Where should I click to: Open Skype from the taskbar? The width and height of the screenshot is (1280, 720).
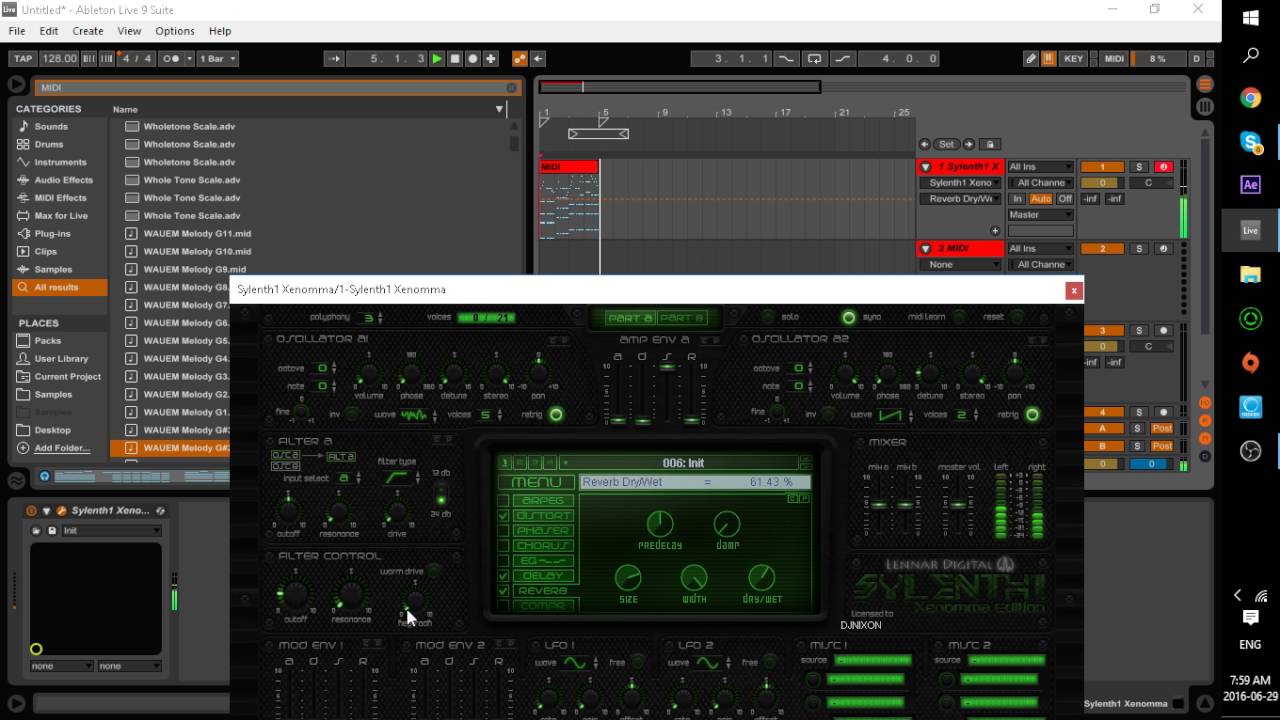click(1250, 142)
